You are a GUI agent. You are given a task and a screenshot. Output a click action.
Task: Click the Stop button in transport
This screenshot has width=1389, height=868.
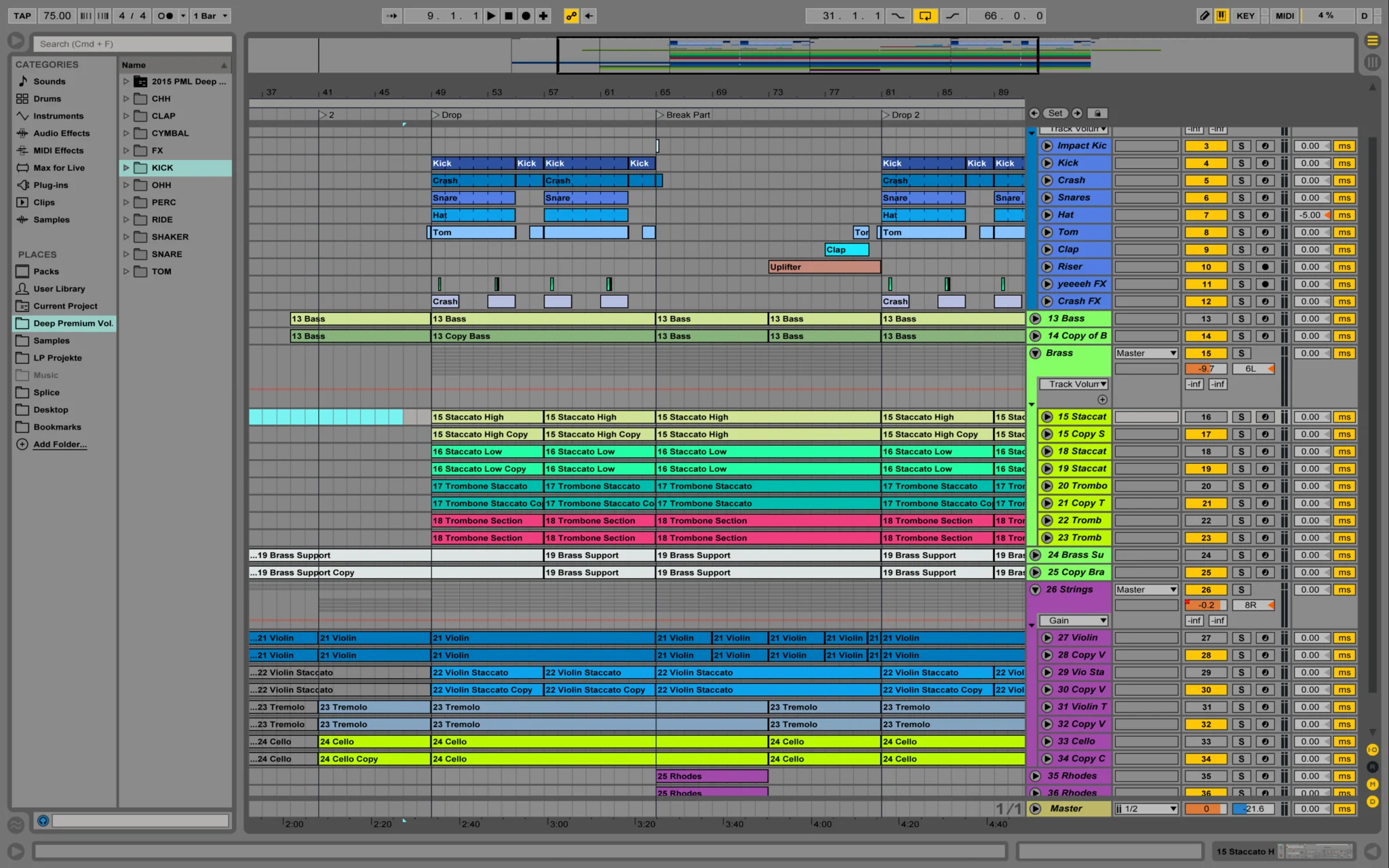pos(509,16)
